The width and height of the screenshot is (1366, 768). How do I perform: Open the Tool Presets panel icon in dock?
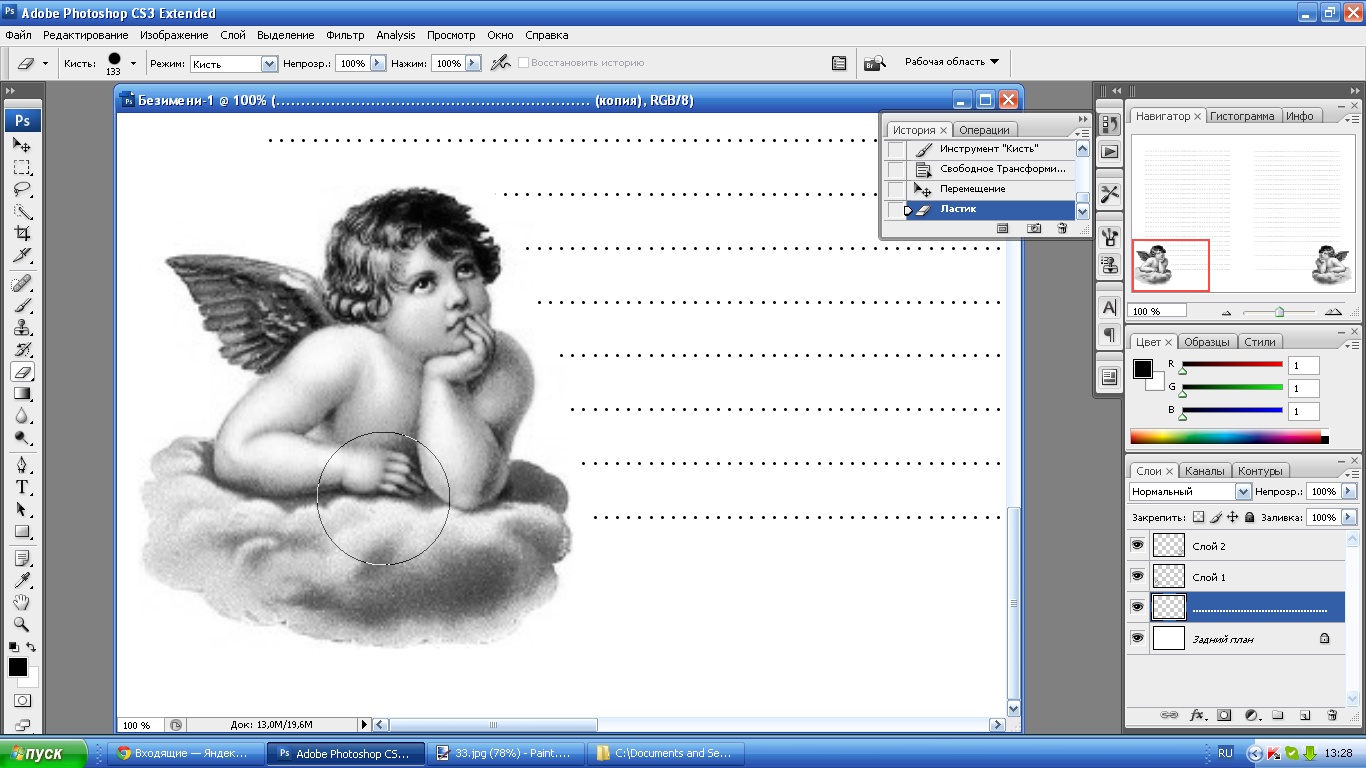coord(1109,194)
